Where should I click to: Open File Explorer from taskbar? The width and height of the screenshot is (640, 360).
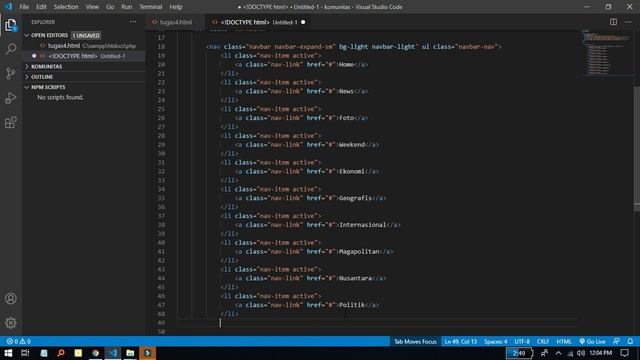(130, 353)
